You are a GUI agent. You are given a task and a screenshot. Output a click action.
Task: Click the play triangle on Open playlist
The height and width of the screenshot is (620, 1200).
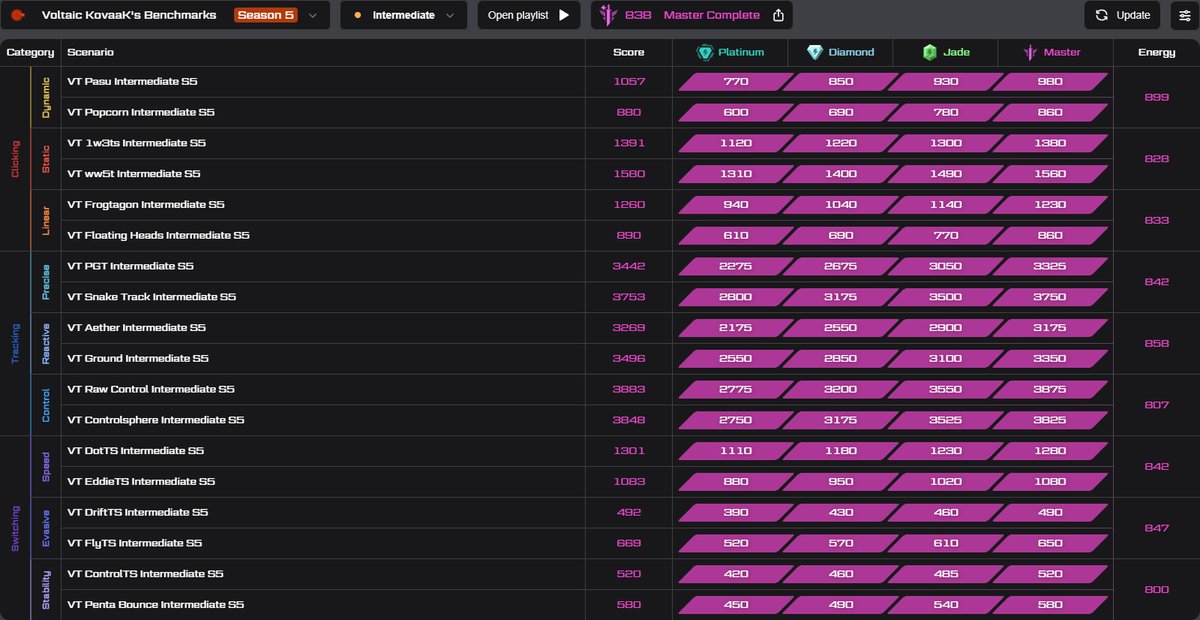click(564, 15)
